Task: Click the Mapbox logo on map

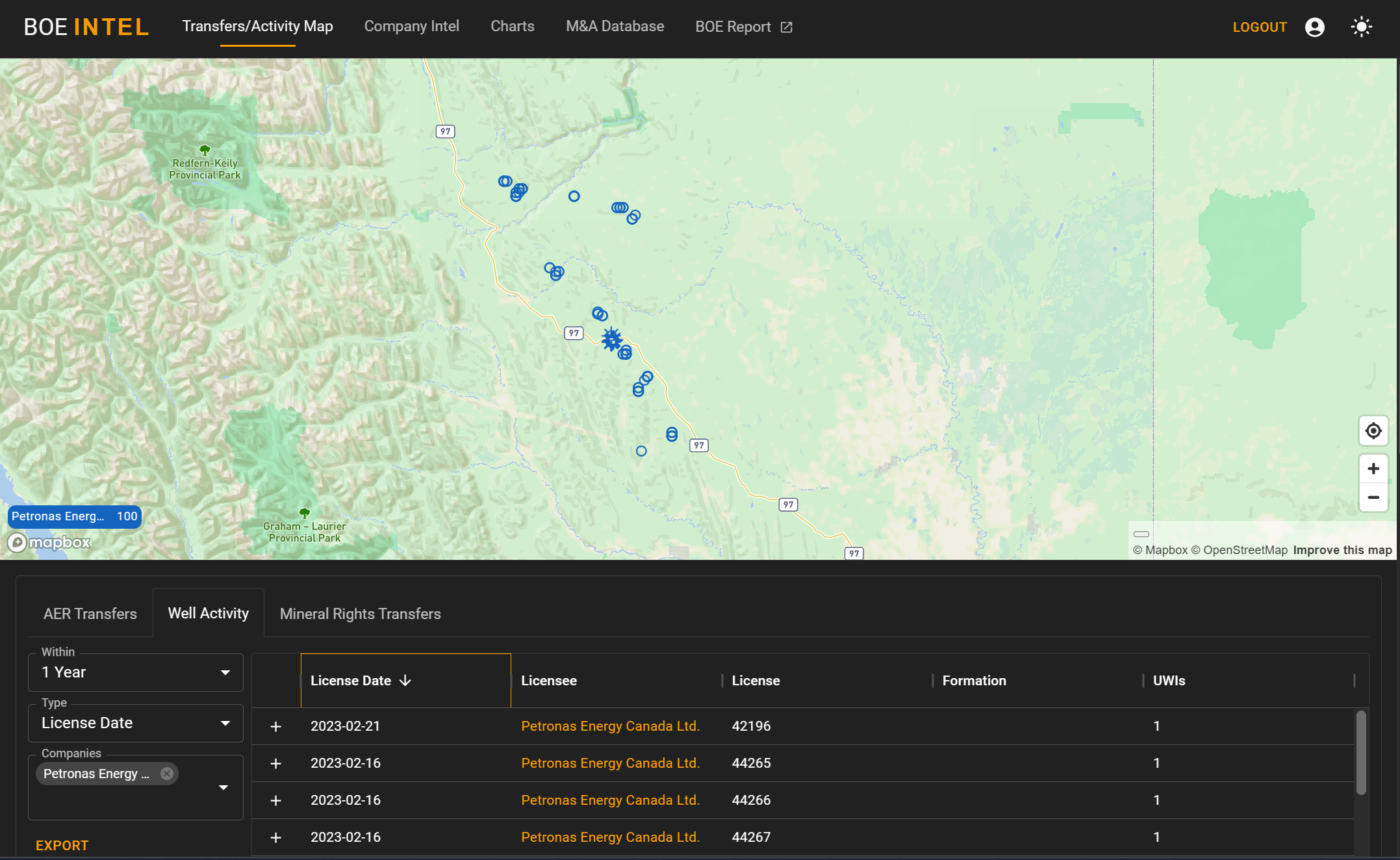Action: pos(49,542)
